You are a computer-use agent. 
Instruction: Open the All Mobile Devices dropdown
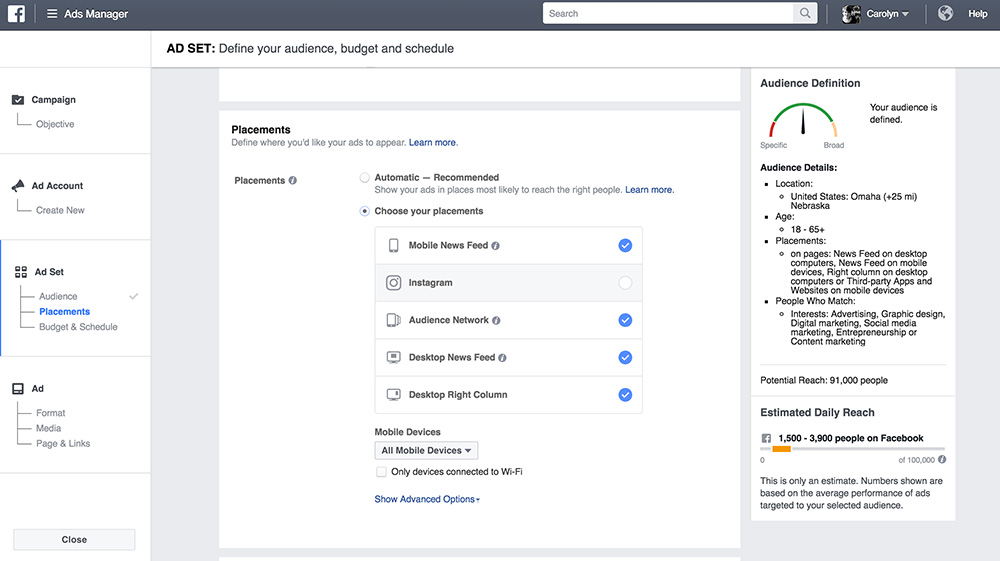coord(426,450)
